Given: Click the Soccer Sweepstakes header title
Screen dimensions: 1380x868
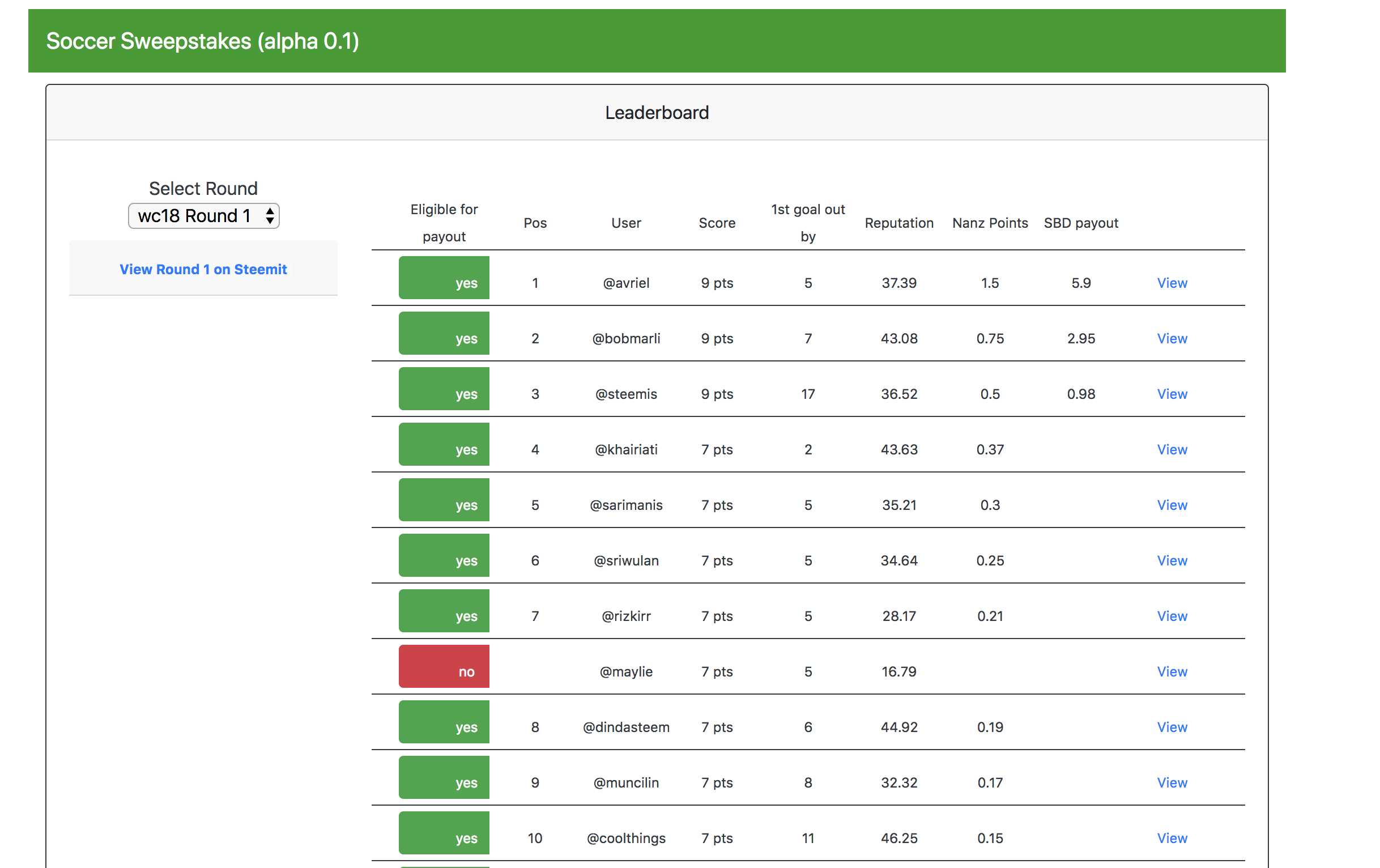Looking at the screenshot, I should click(x=202, y=41).
